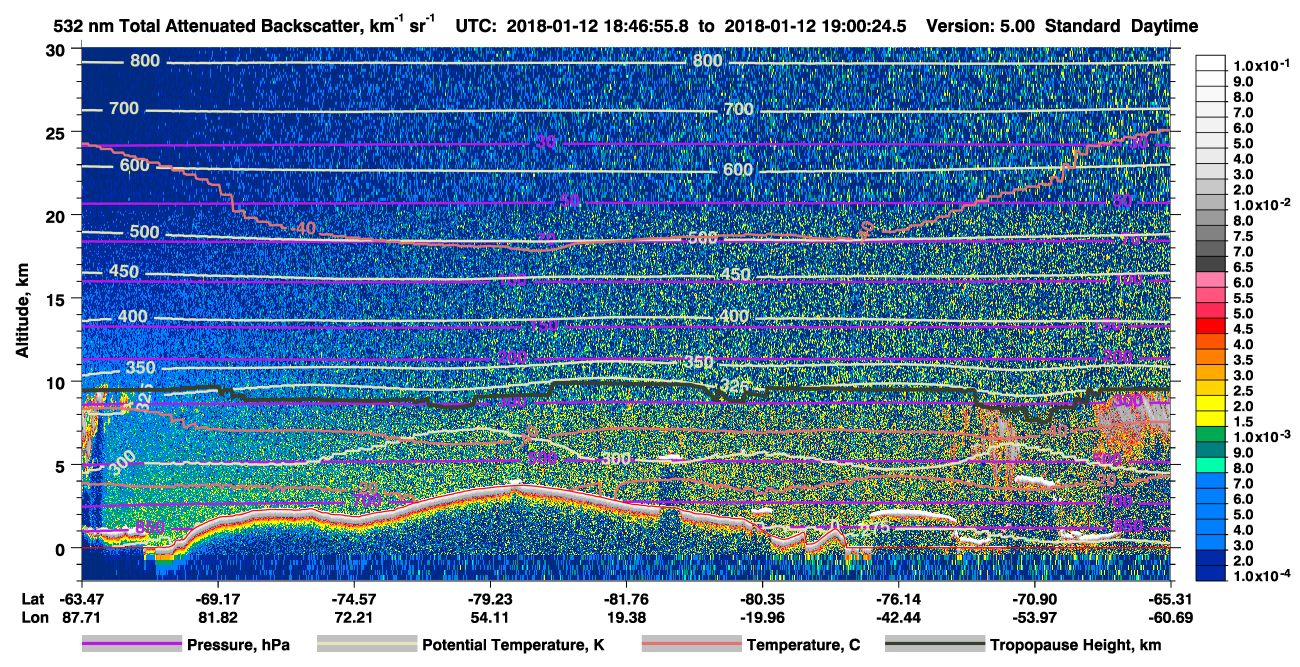Click the "Lon" row label
1300x667 pixels.
pos(34,616)
